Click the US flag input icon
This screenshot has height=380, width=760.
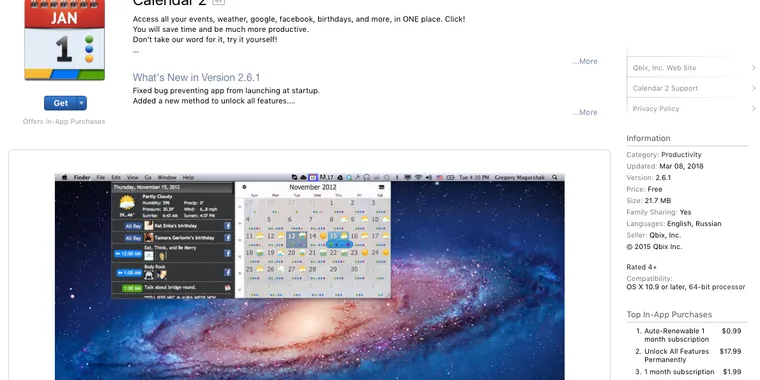pyautogui.click(x=440, y=177)
